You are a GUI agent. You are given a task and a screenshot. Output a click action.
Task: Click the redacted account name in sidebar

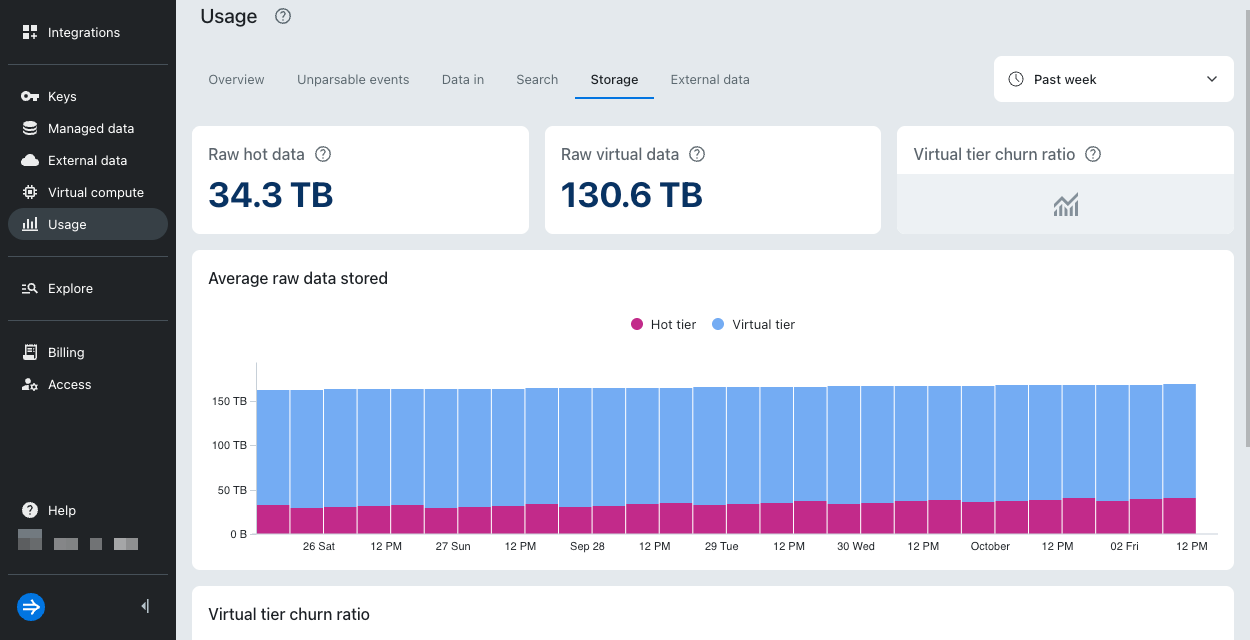(78, 542)
